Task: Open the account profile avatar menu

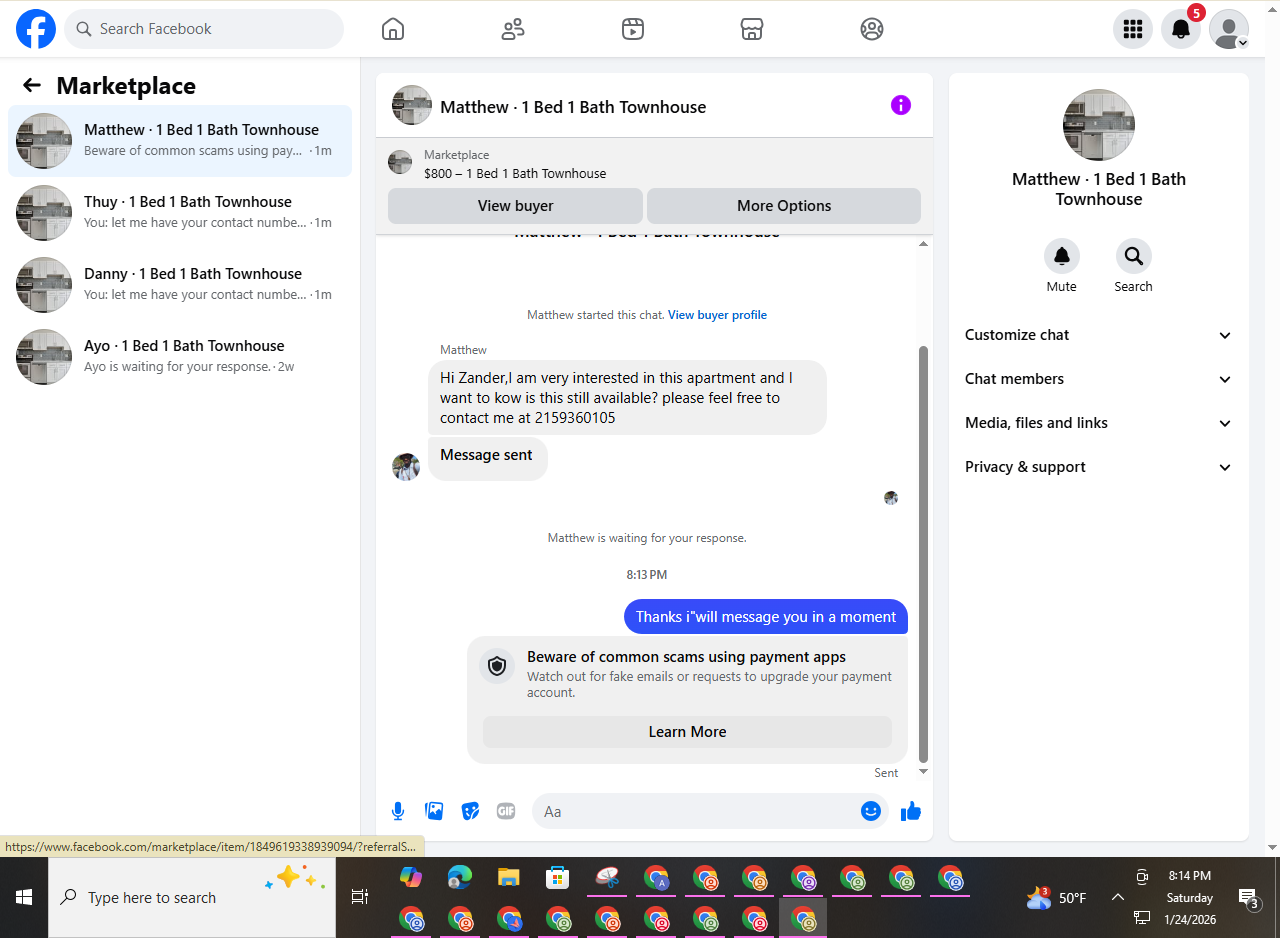Action: point(1229,29)
